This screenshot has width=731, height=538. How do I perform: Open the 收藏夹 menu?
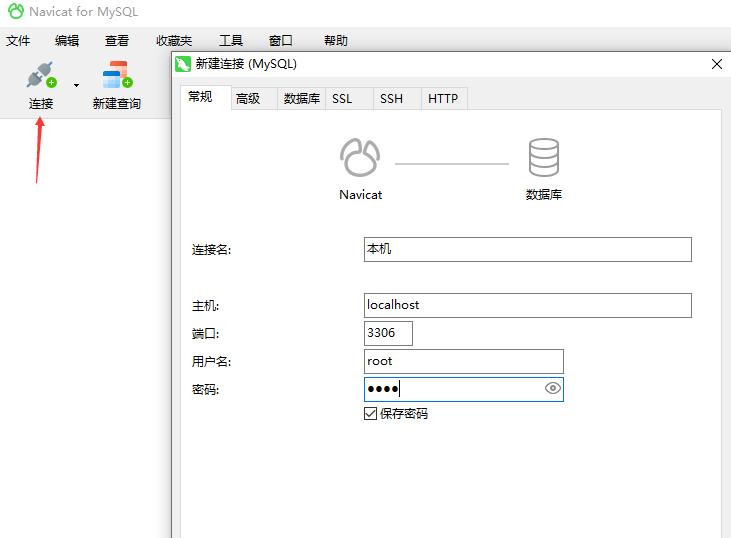pos(174,41)
